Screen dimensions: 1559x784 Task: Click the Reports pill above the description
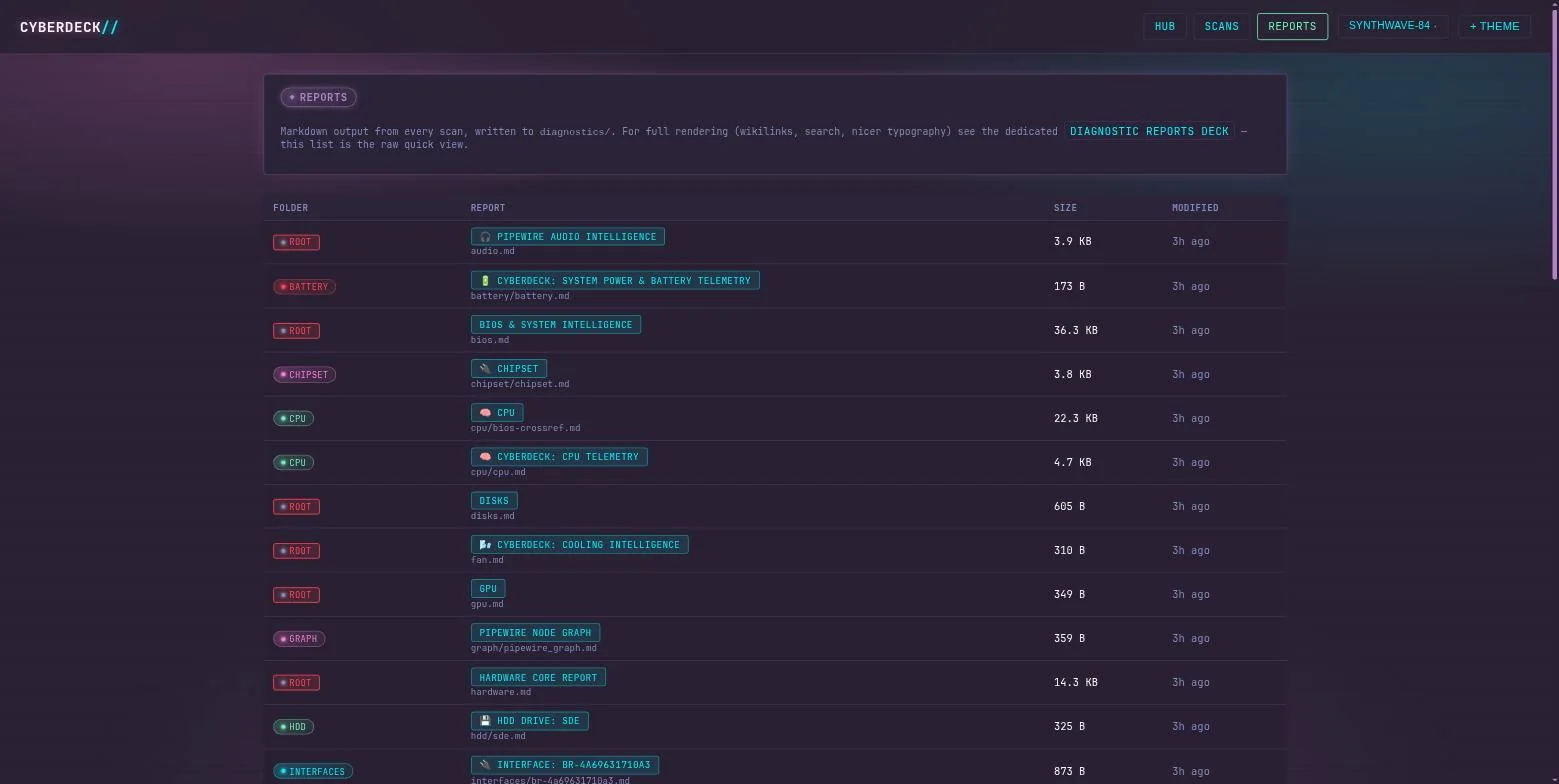coord(318,97)
